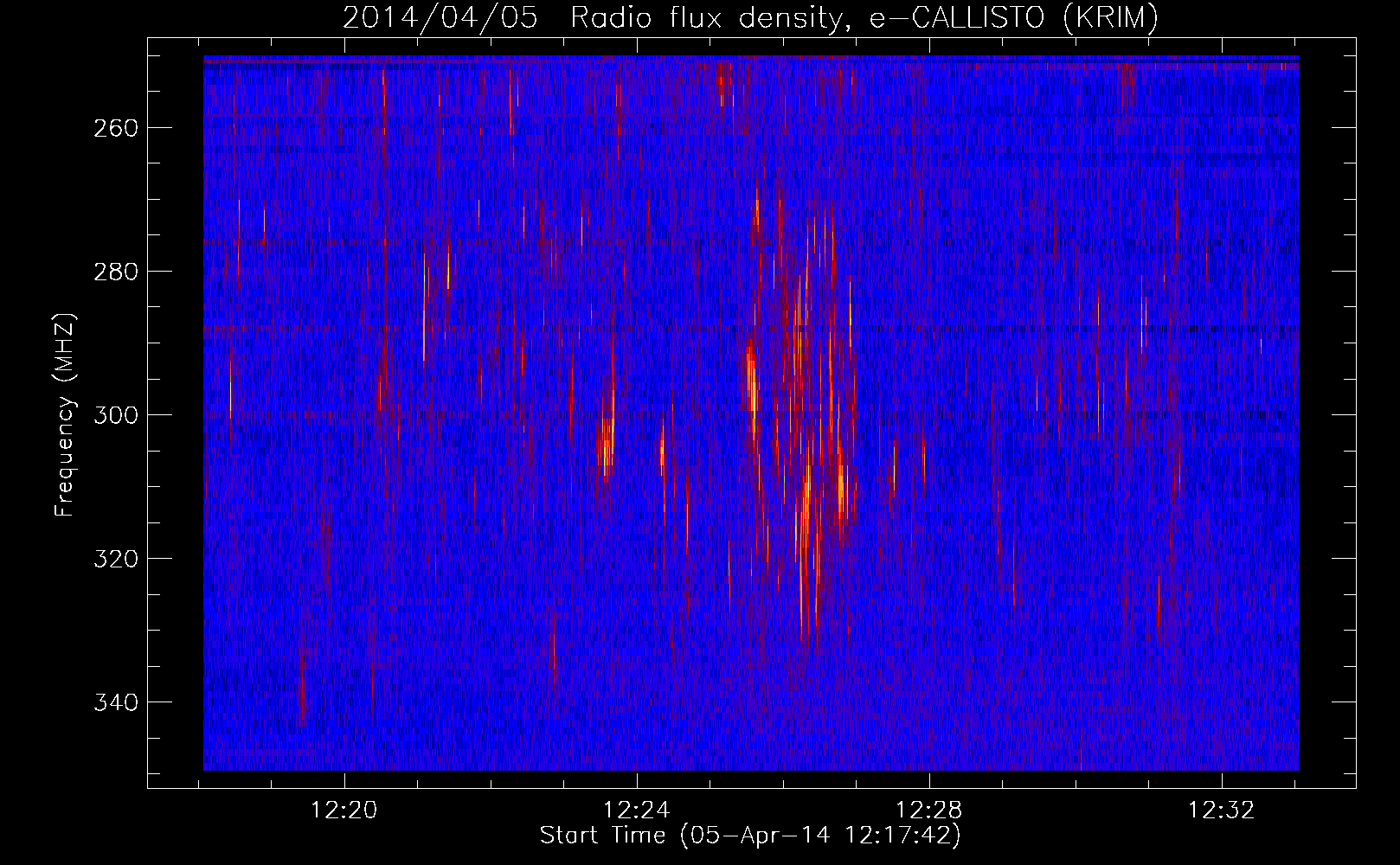The image size is (1400, 865).
Task: Click the 12:32 time tick label
Action: [x=1222, y=811]
